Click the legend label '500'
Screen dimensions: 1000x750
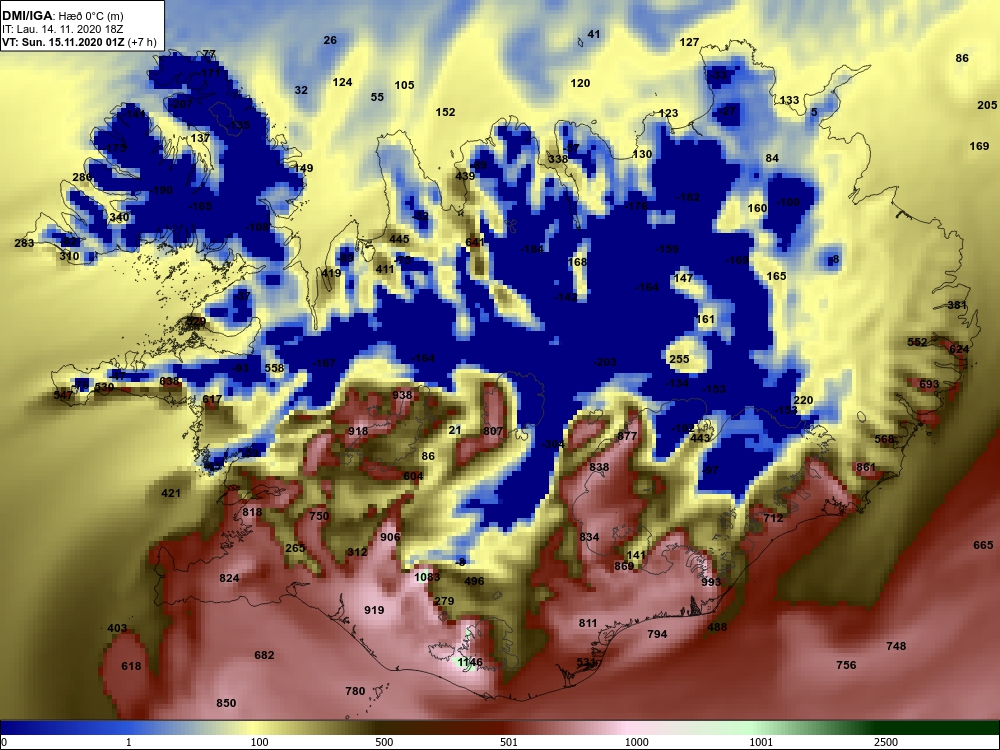[x=384, y=742]
